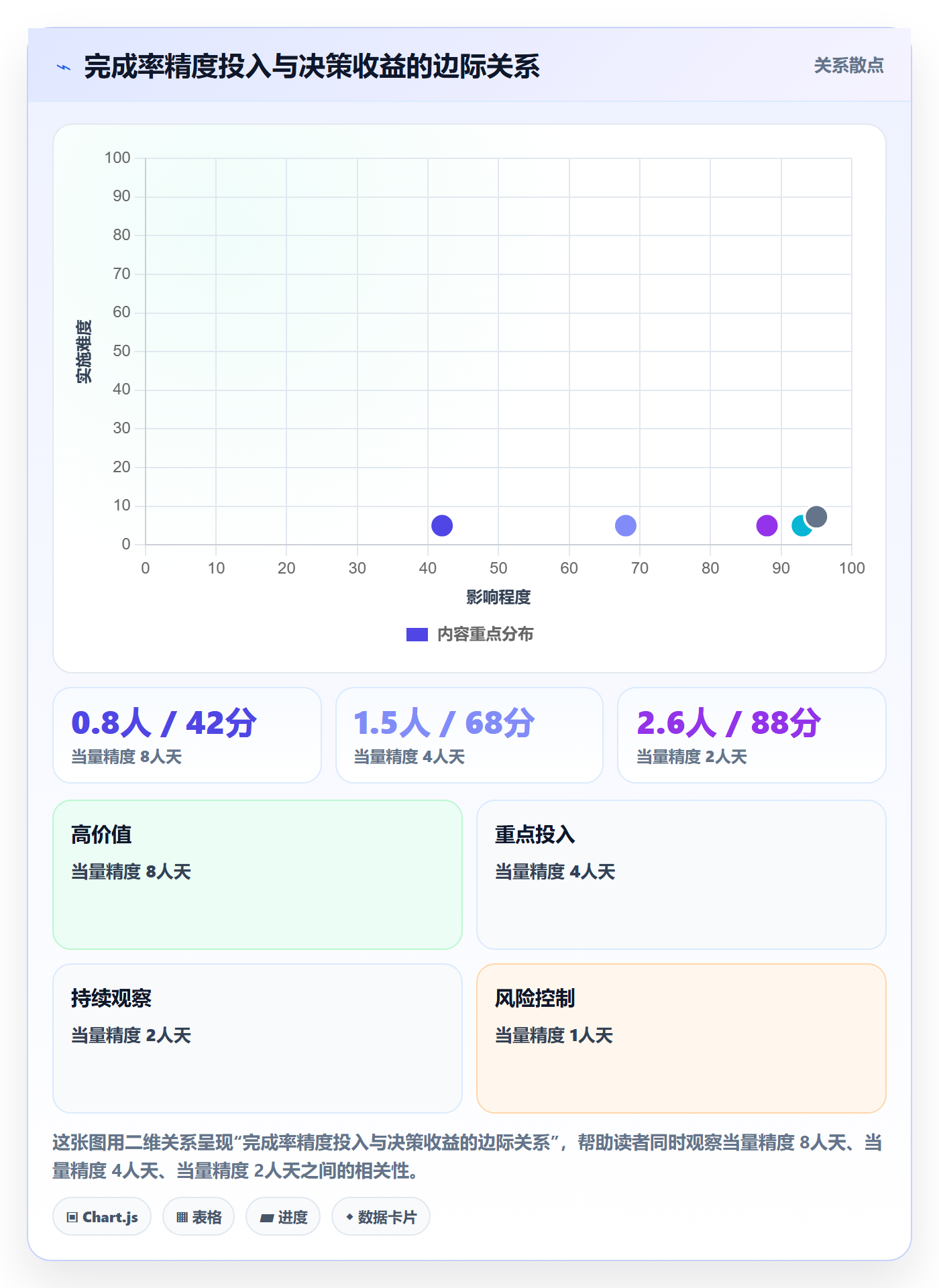
Task: Click the description paragraph starting 这张图用二维关系
Action: click(x=467, y=1156)
